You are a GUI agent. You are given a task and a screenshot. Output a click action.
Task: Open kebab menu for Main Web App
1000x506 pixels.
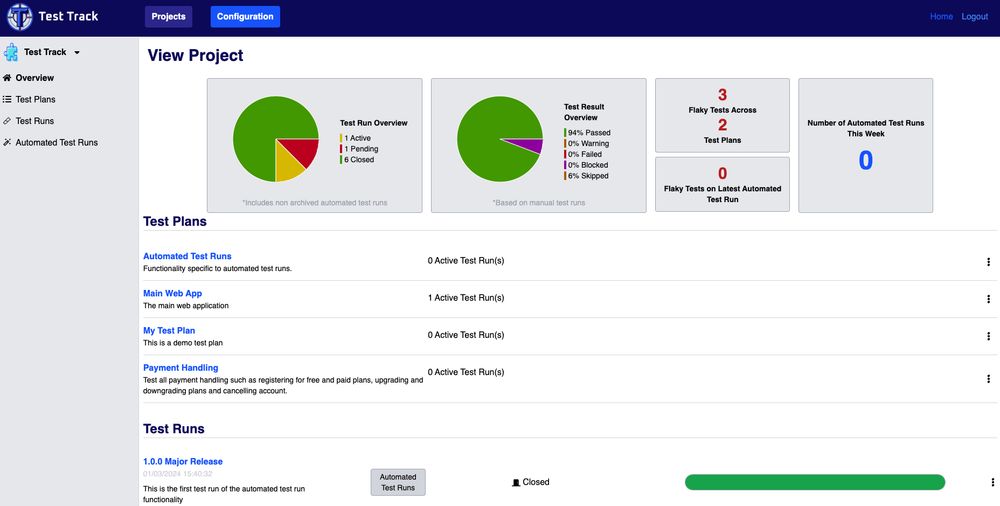(989, 299)
